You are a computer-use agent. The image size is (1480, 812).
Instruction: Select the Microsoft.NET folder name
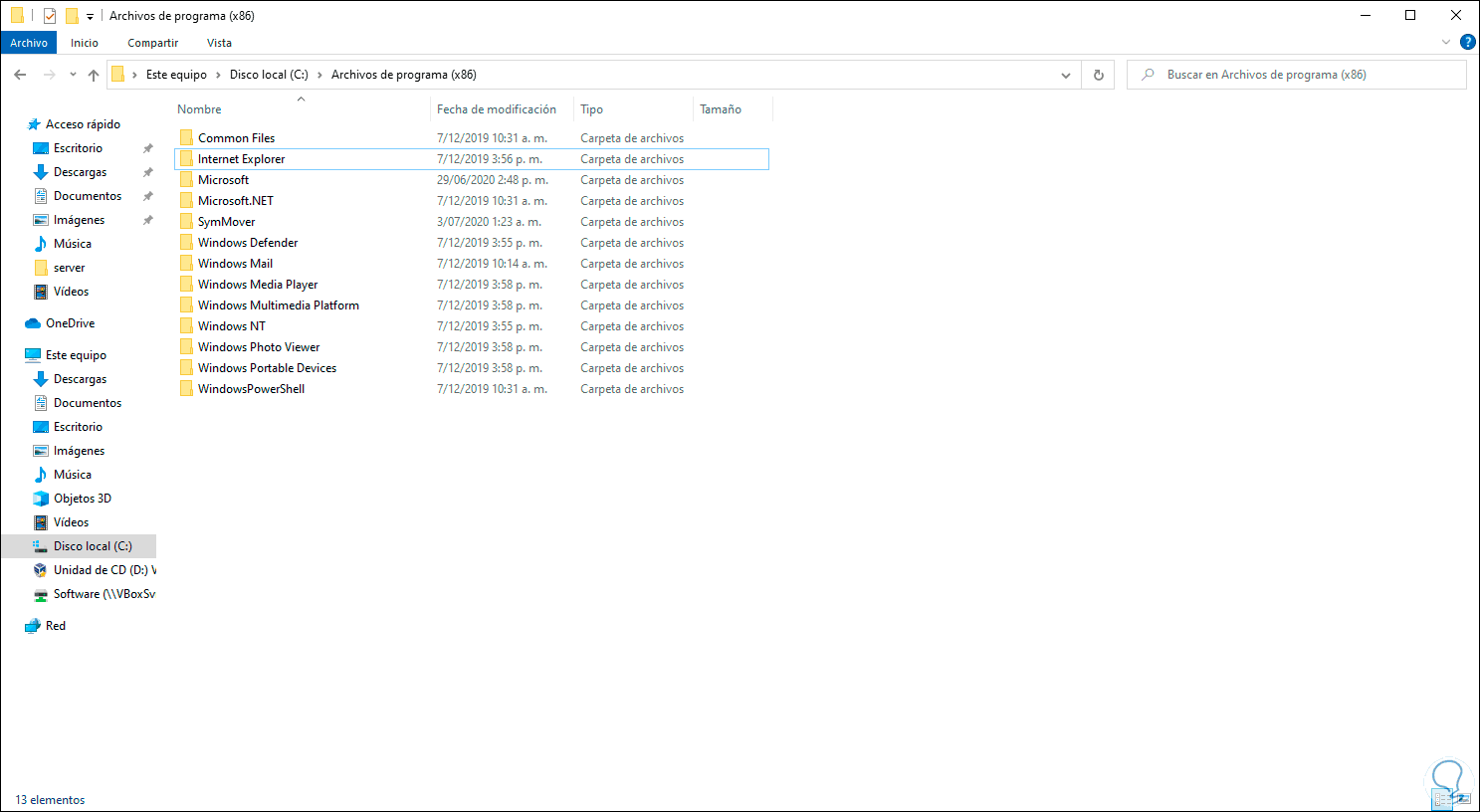pos(236,201)
